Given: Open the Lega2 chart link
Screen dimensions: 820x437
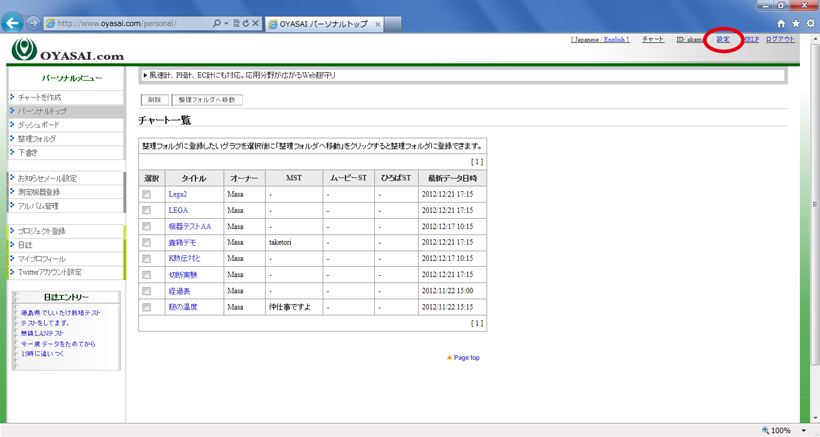Looking at the screenshot, I should tap(177, 194).
